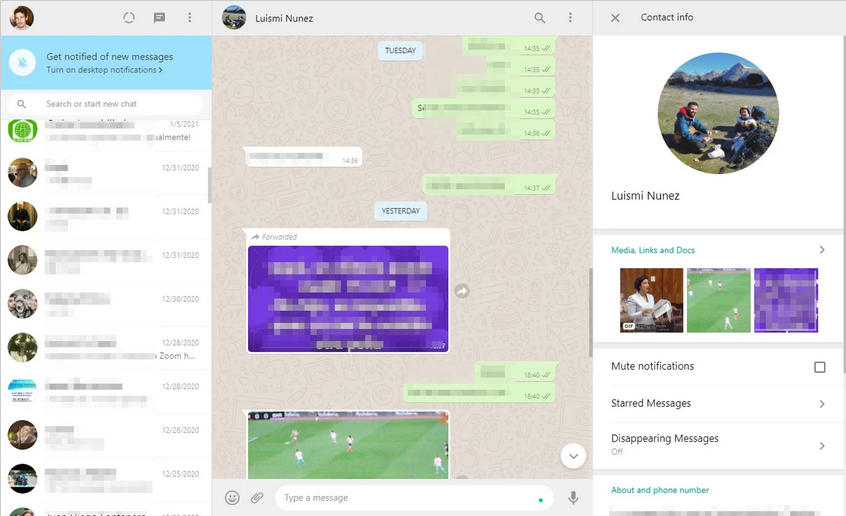The height and width of the screenshot is (516, 846).
Task: Attach a file with paperclip
Action: (x=257, y=498)
